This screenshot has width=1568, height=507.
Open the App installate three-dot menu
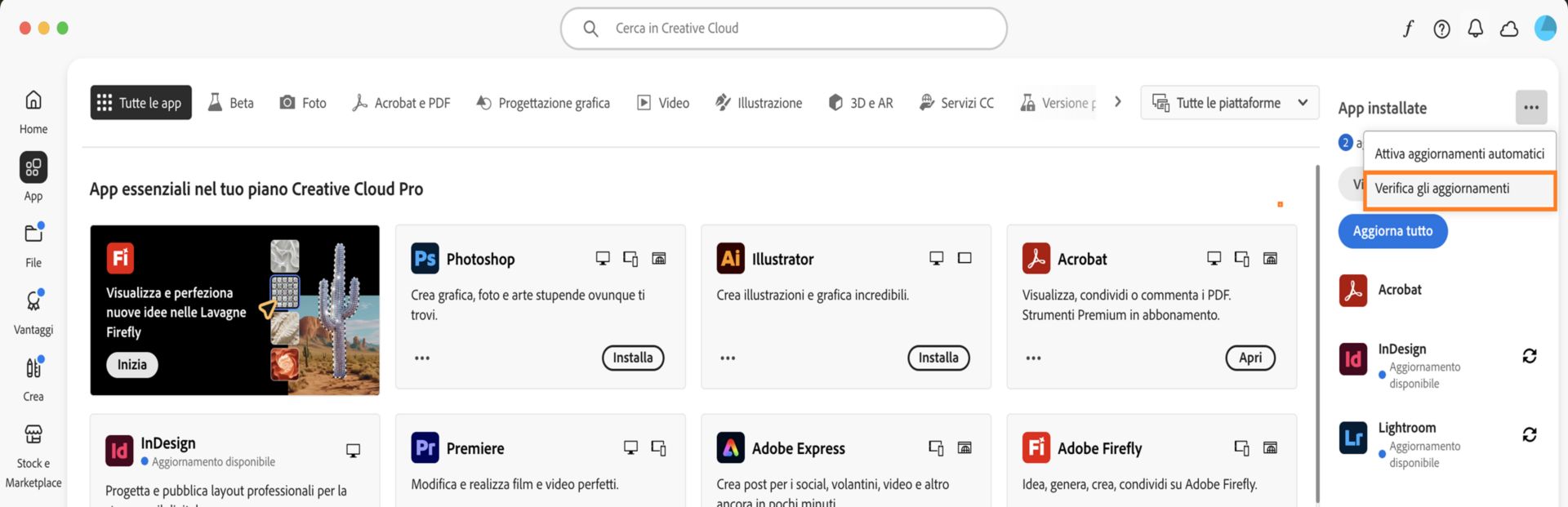click(x=1531, y=108)
